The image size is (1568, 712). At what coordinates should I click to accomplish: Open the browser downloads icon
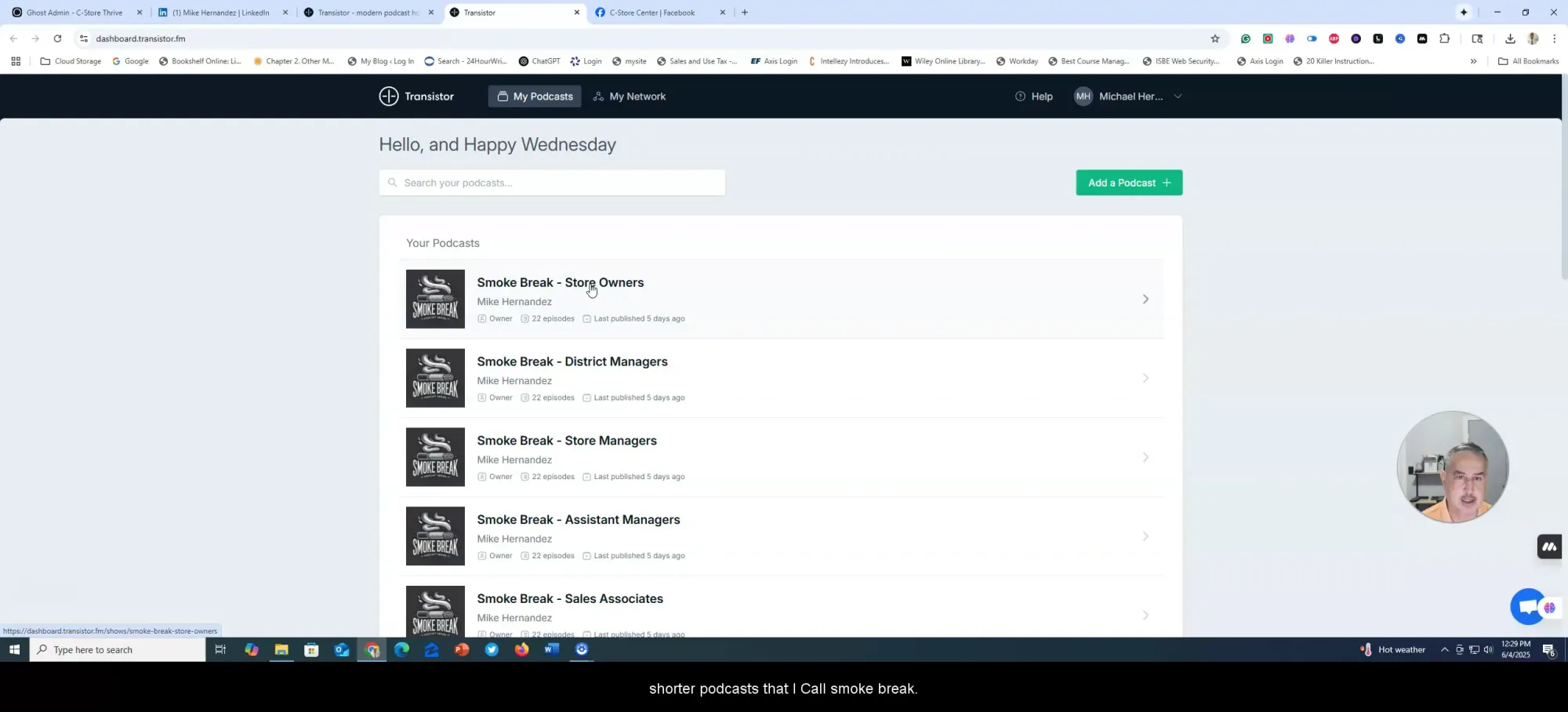1510,38
